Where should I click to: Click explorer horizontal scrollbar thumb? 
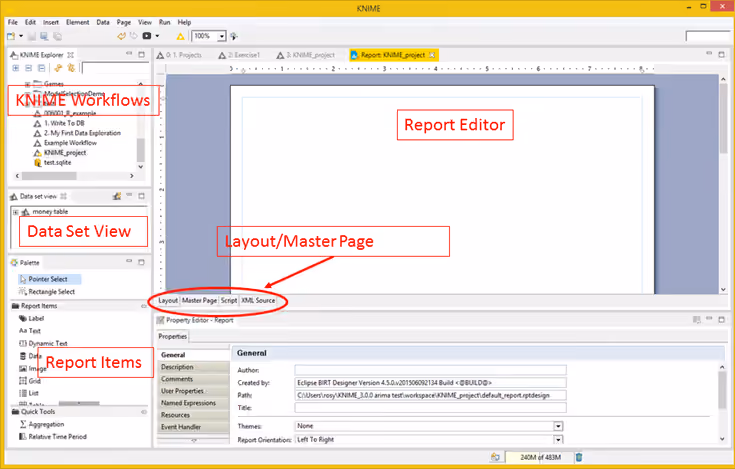pos(49,176)
